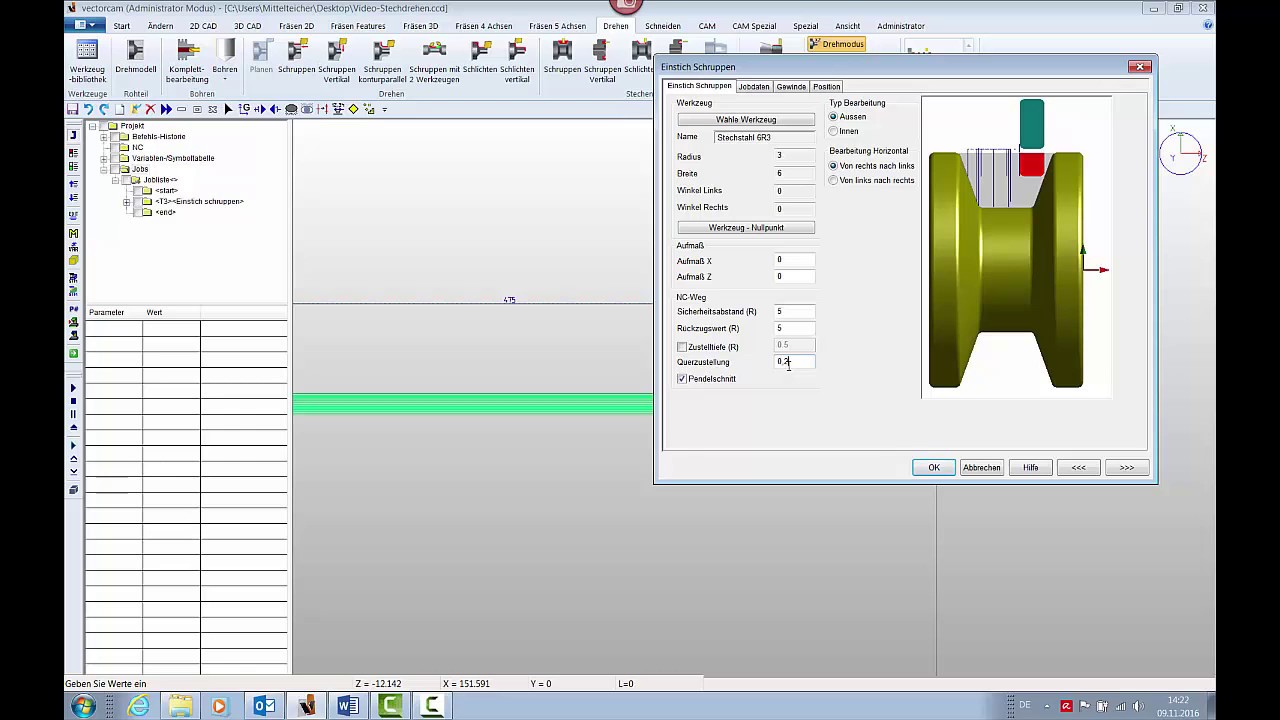Select the Schruppen konturparallel icon
Viewport: 1280px width, 720px height.
point(382,61)
